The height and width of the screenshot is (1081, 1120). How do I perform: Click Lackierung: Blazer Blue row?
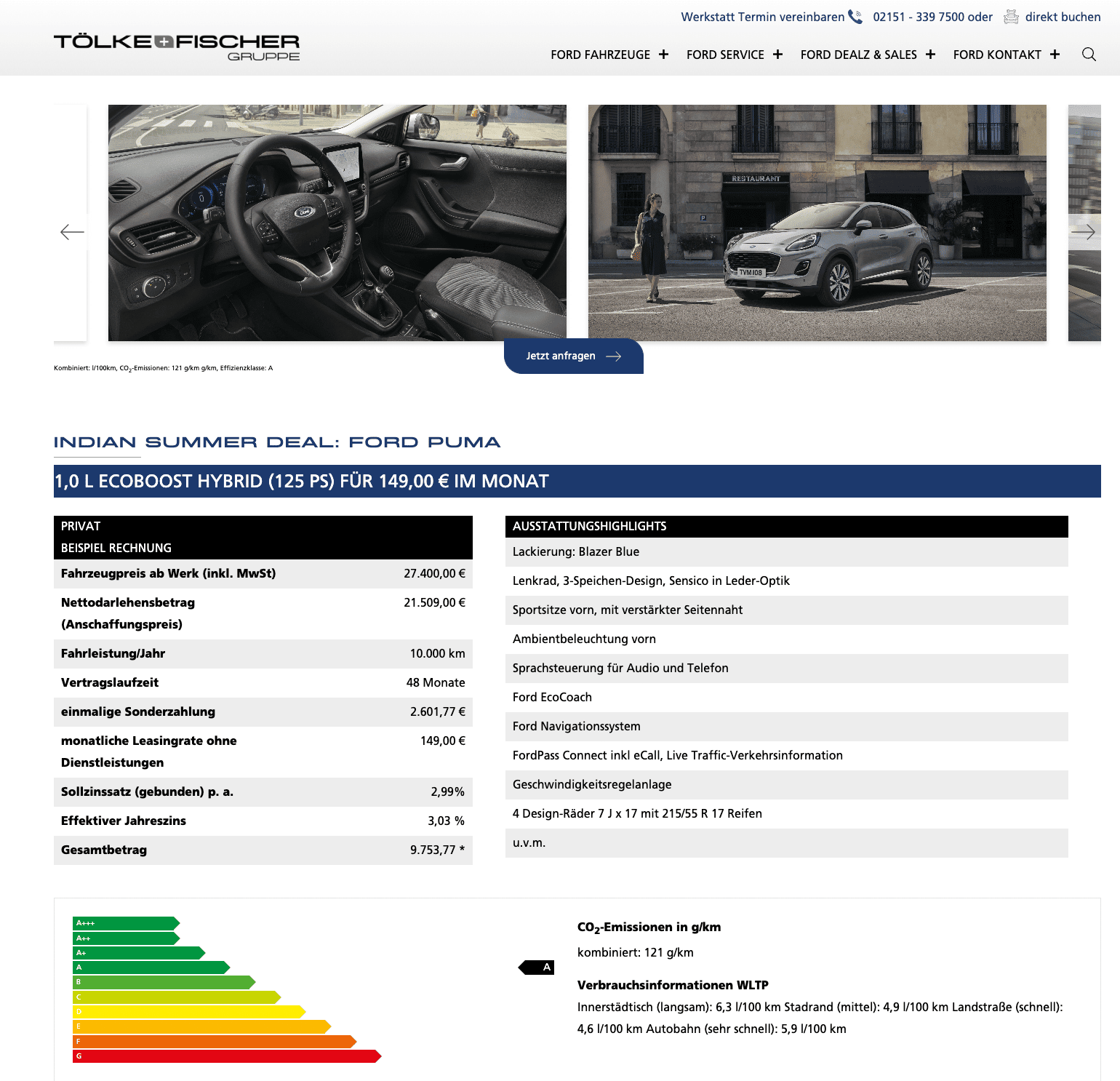[787, 552]
